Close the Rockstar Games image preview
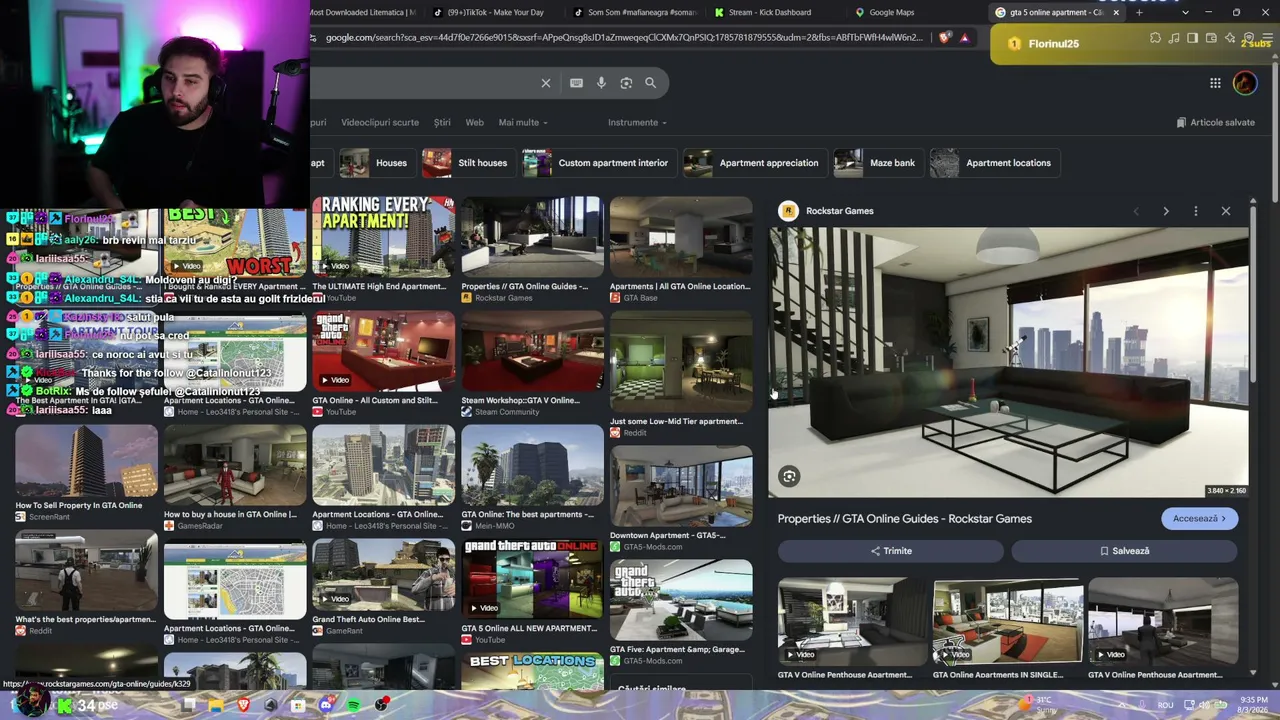Viewport: 1280px width, 720px height. point(1226,211)
